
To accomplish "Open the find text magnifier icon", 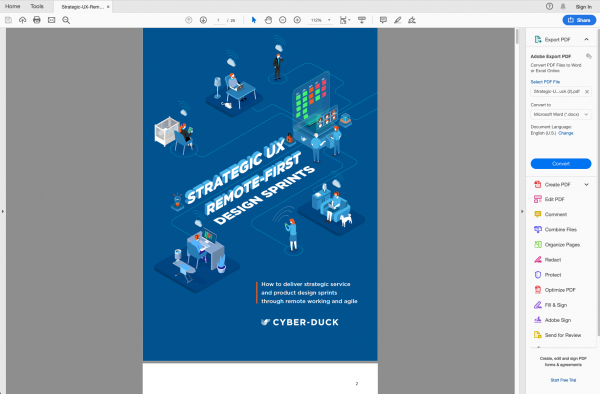I will [x=66, y=20].
